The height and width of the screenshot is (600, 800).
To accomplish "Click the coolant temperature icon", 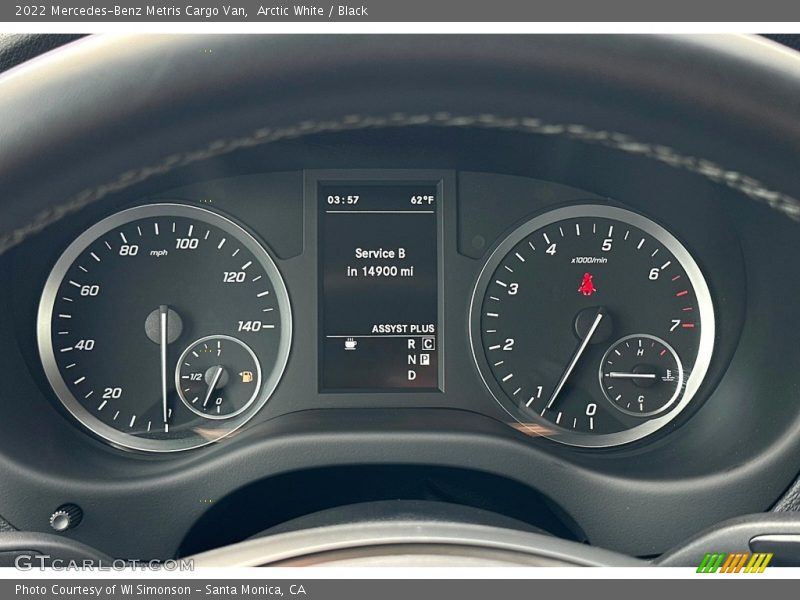I will pyautogui.click(x=667, y=376).
